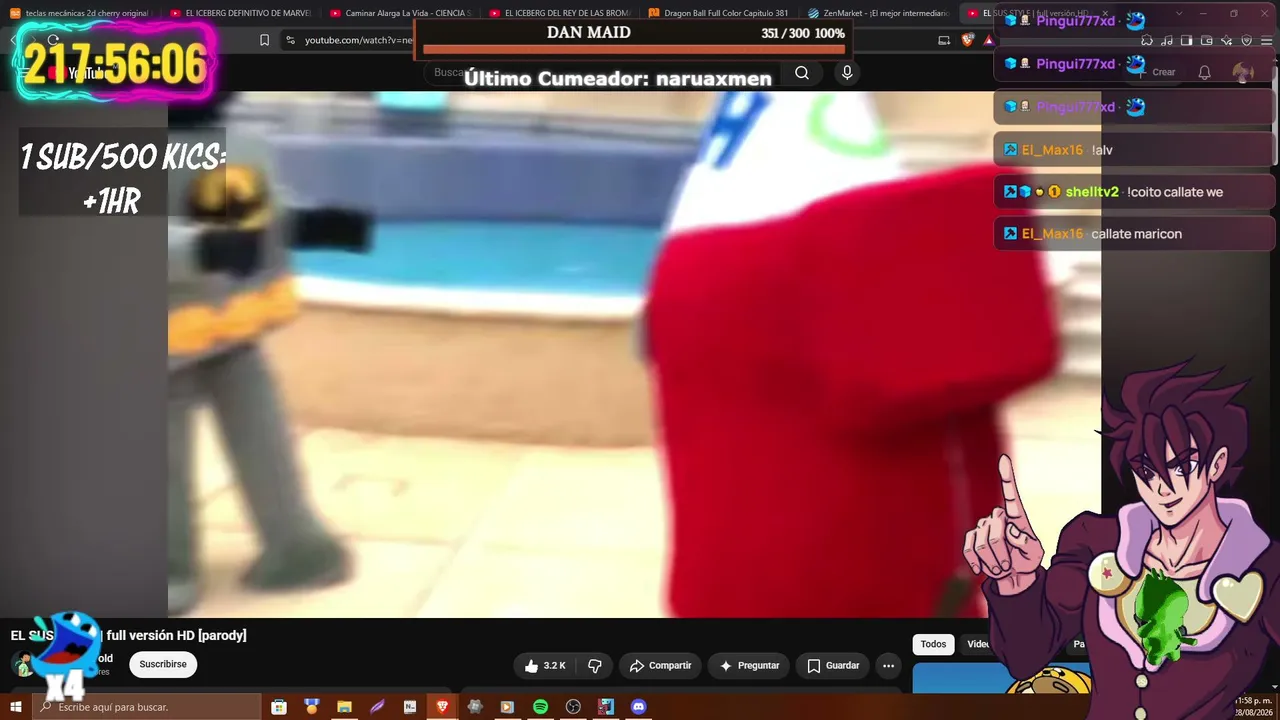Image resolution: width=1280 pixels, height=720 pixels.
Task: Click the video title 'full versión HD [parody]'
Action: [x=176, y=636]
